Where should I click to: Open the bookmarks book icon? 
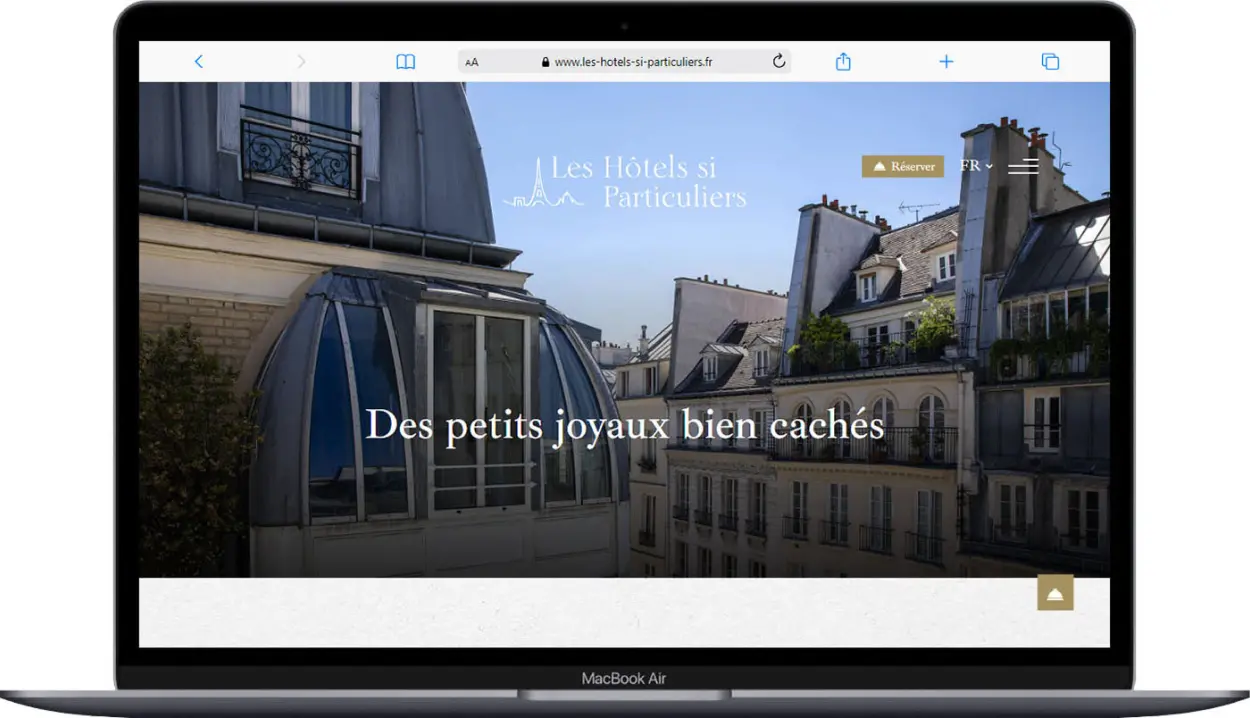pyautogui.click(x=405, y=62)
